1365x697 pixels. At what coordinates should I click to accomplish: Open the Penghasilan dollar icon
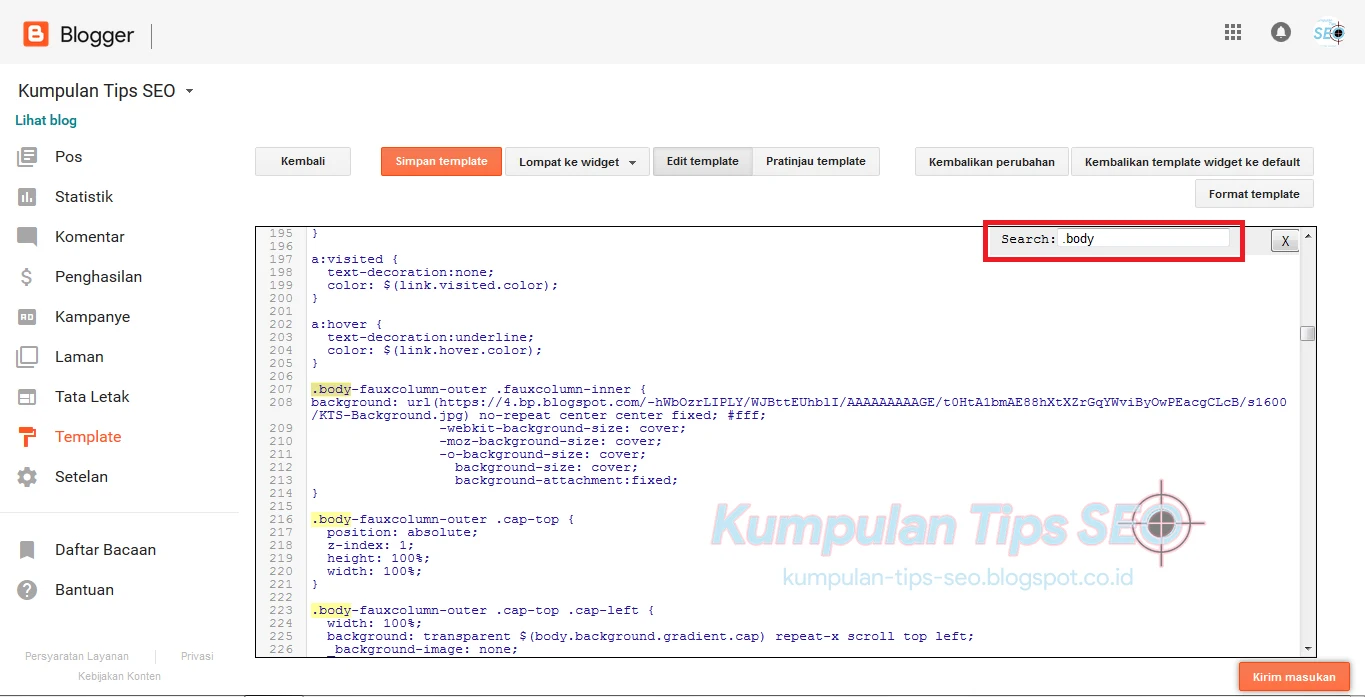(36, 276)
